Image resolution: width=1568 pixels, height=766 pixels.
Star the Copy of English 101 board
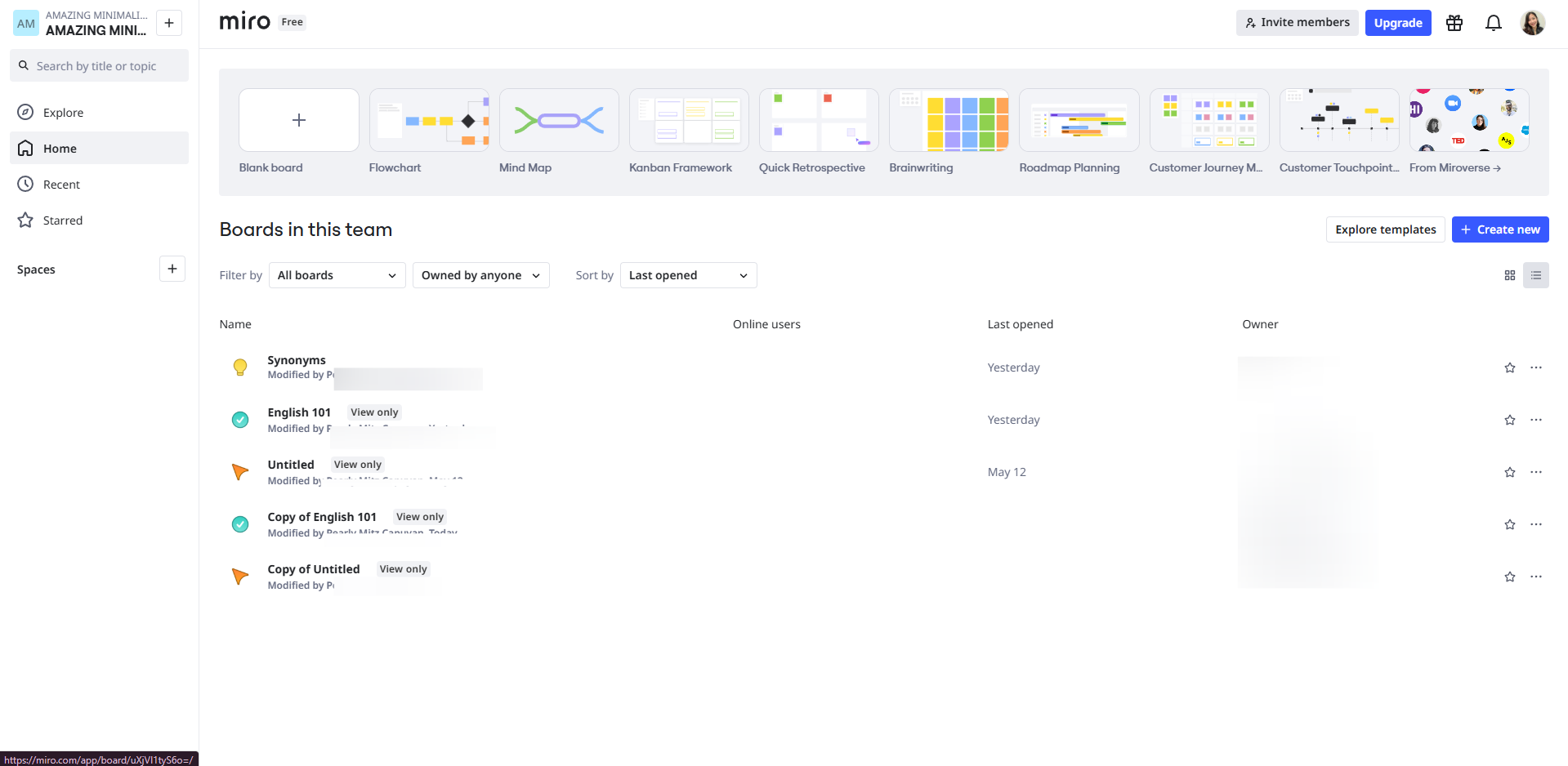point(1510,524)
